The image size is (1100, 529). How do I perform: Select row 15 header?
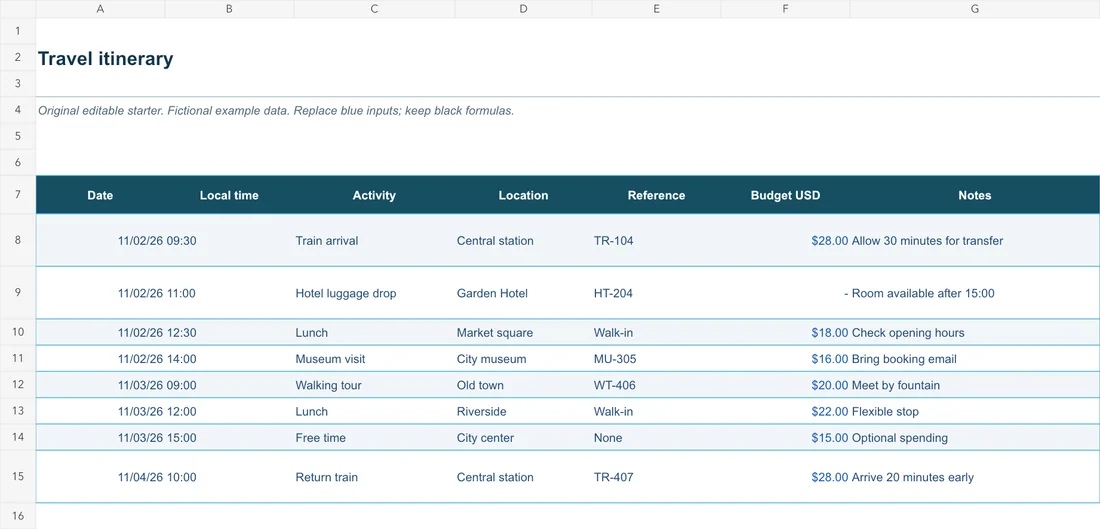pos(18,476)
